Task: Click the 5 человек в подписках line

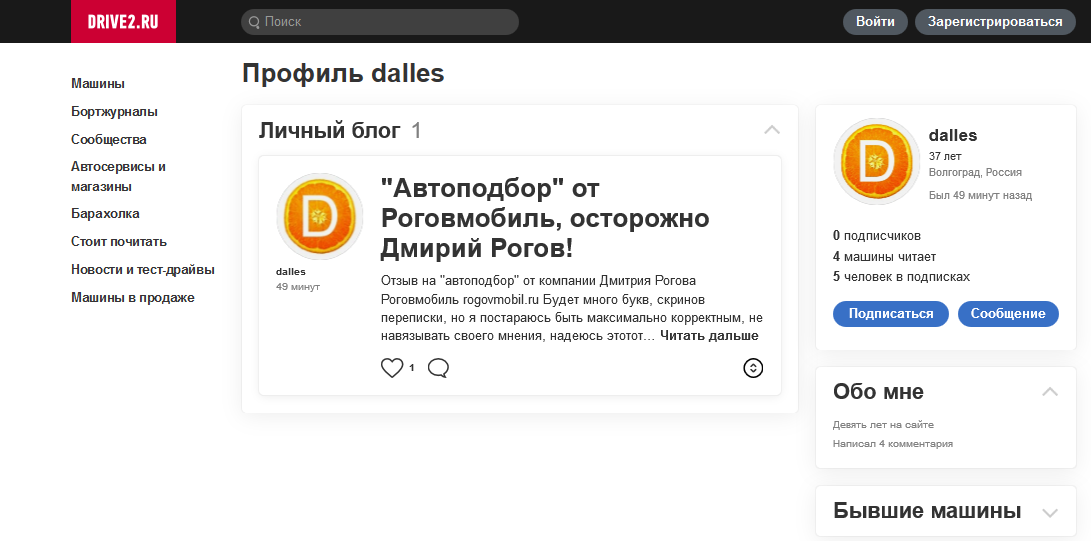Action: (x=901, y=276)
